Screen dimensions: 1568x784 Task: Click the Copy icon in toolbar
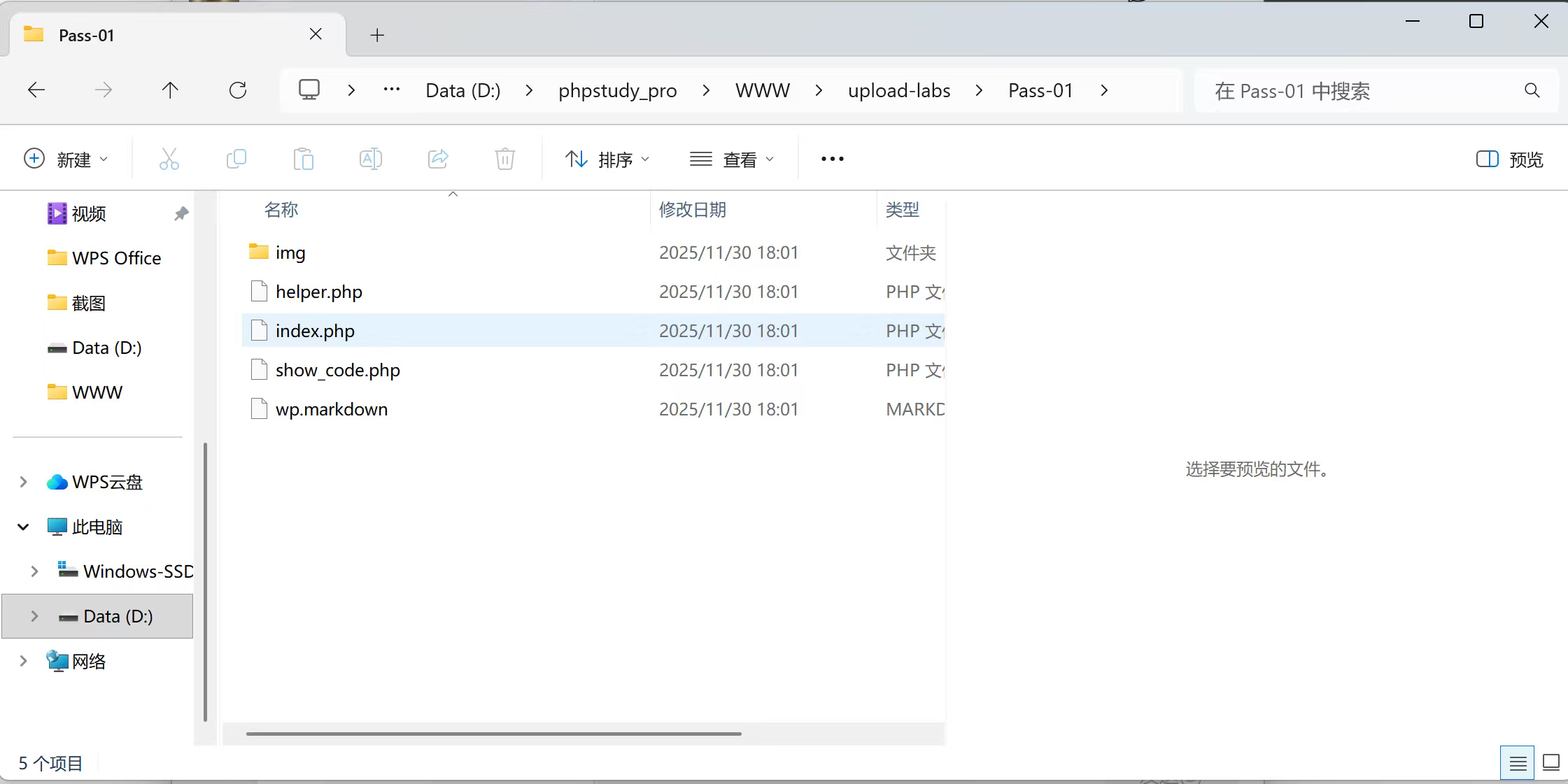coord(236,159)
